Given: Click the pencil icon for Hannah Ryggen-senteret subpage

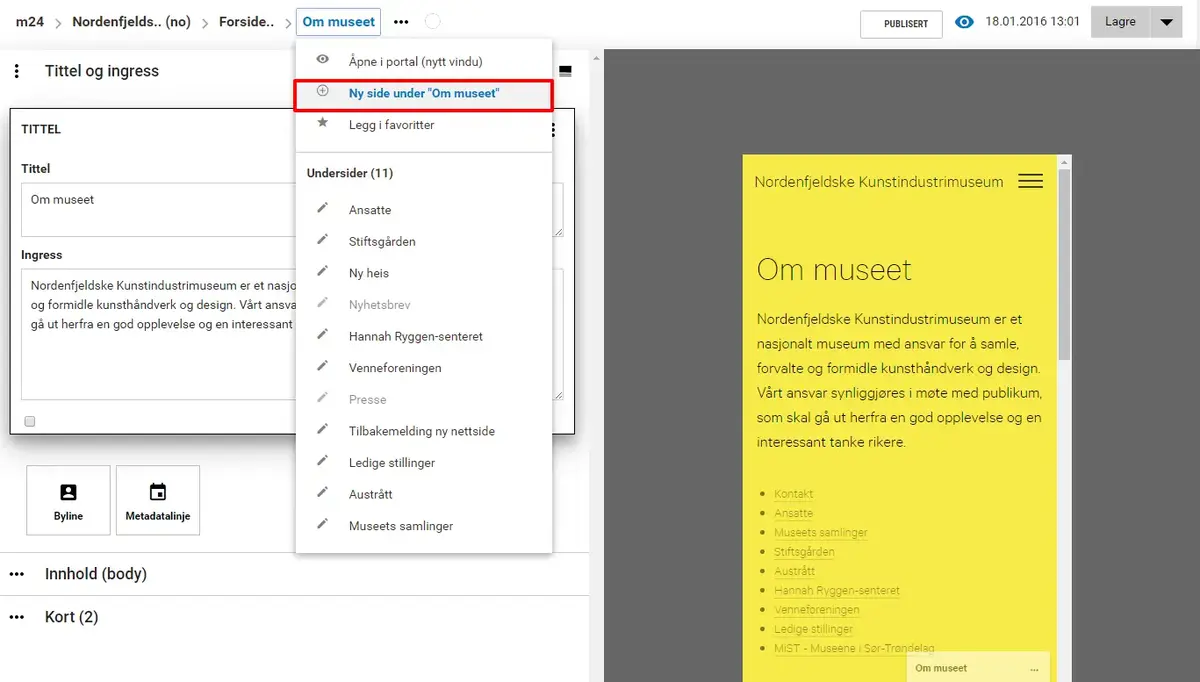Looking at the screenshot, I should pyautogui.click(x=322, y=335).
